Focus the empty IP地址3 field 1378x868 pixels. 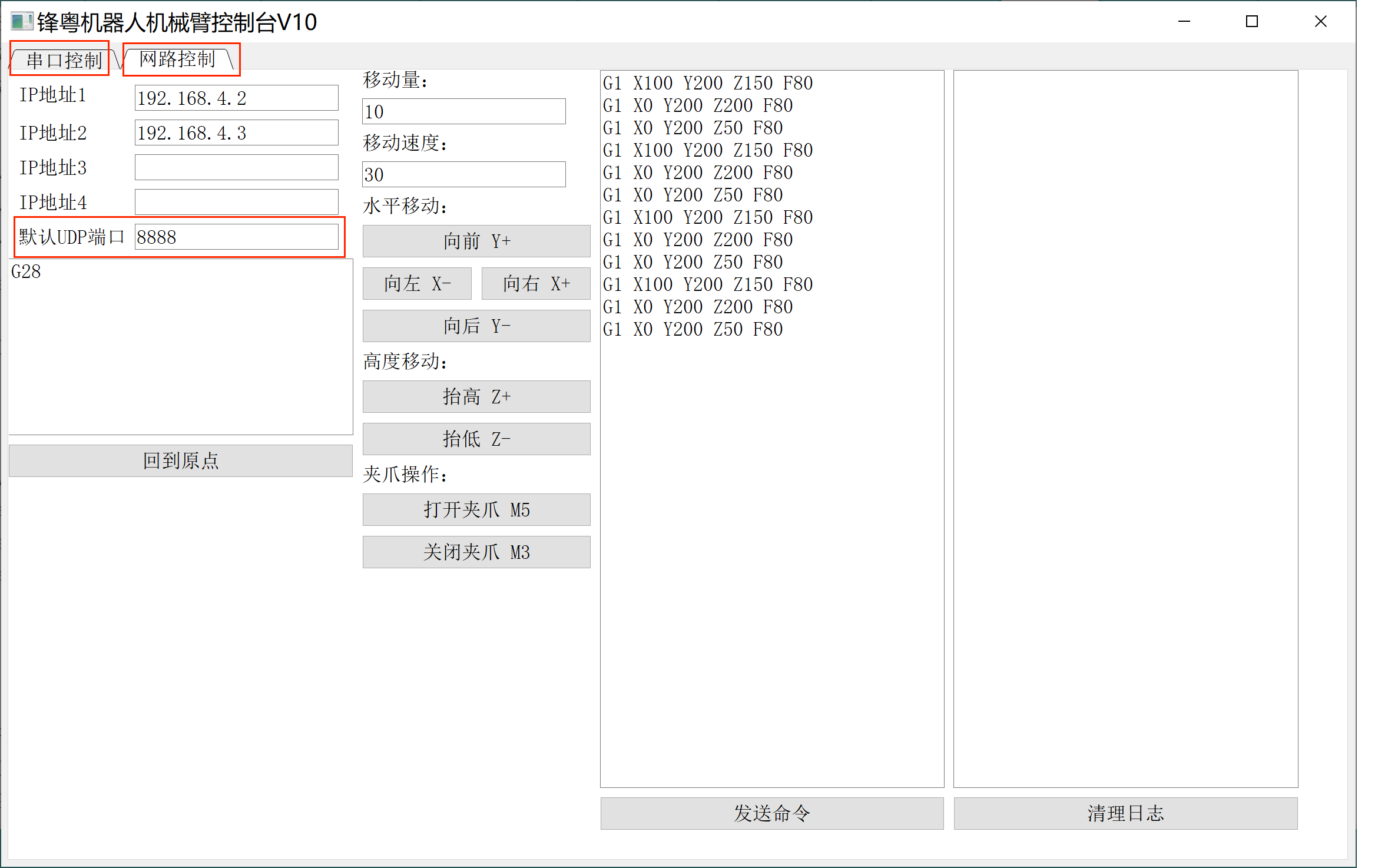236,167
